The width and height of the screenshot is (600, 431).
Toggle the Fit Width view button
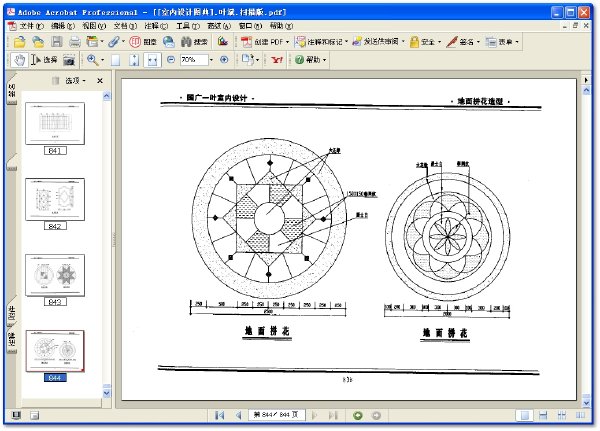(x=152, y=60)
